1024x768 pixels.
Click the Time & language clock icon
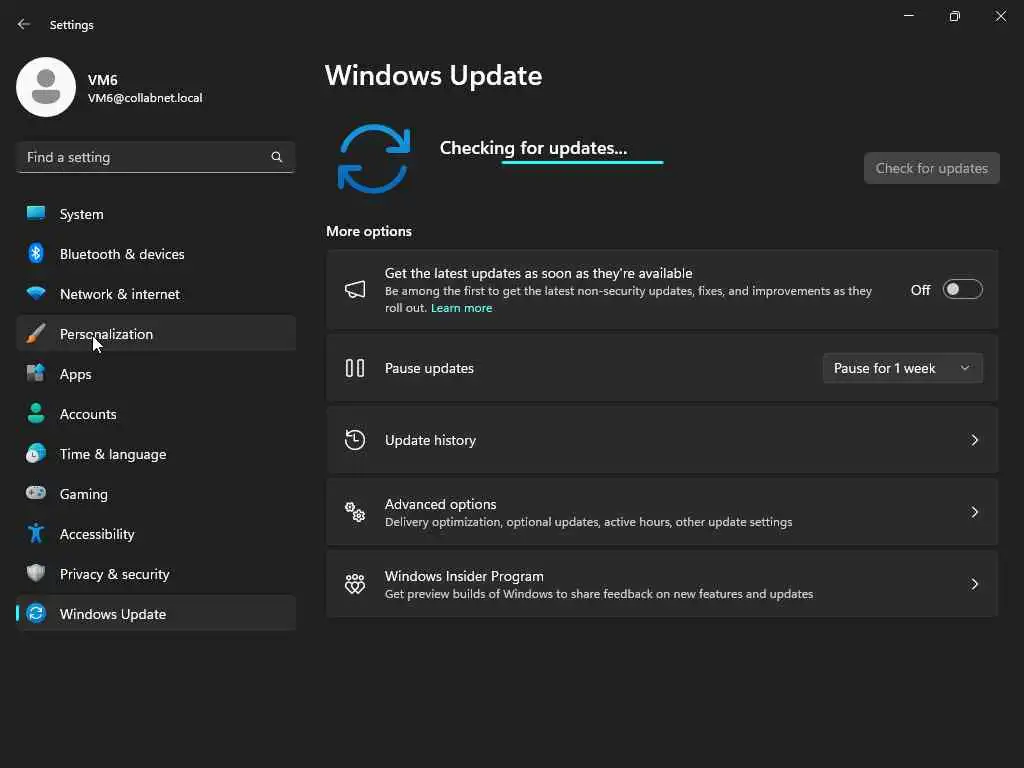point(36,454)
